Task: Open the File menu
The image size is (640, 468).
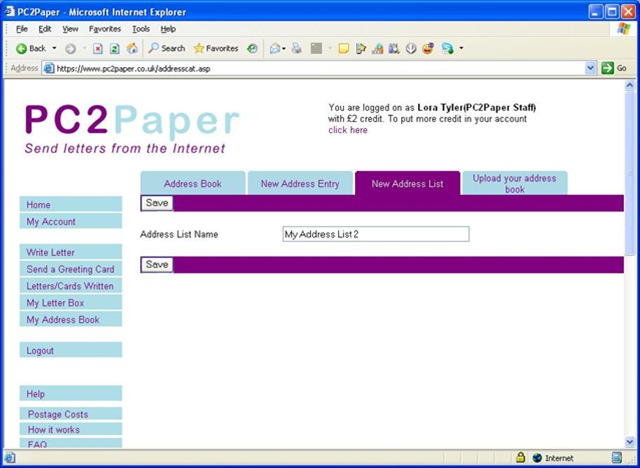Action: click(22, 29)
